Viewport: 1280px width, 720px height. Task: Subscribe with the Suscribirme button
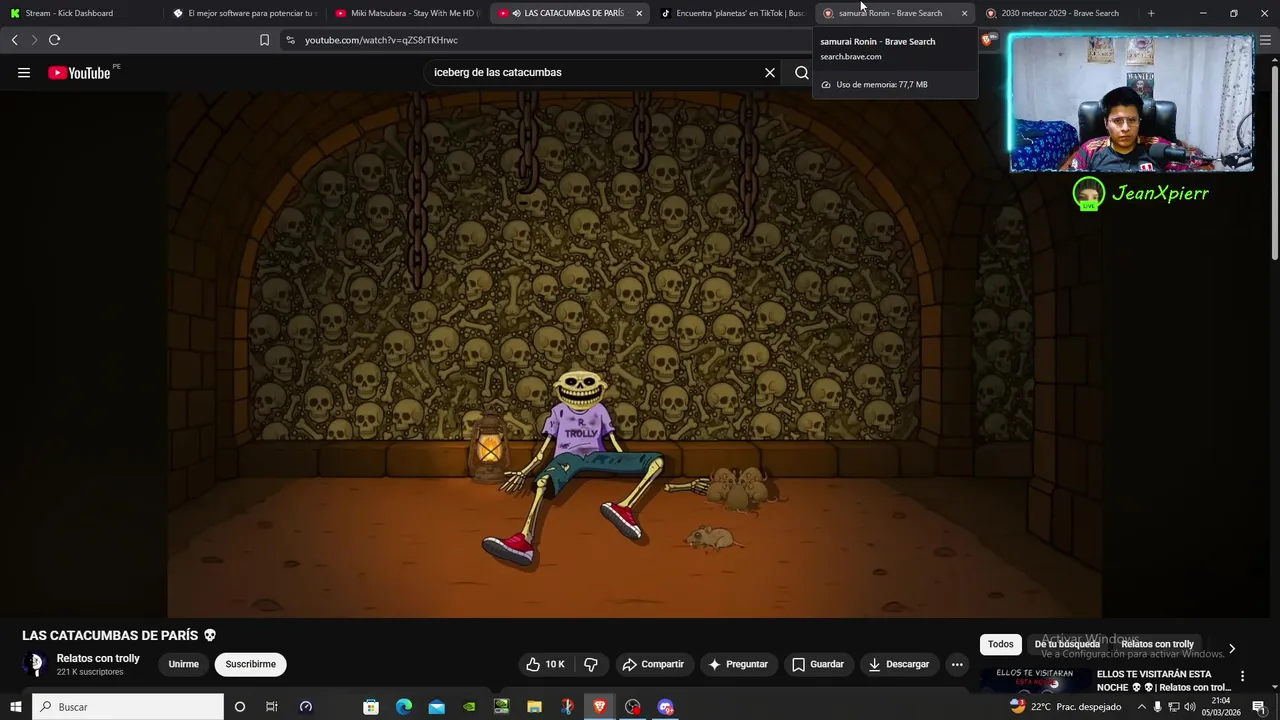pyautogui.click(x=250, y=664)
